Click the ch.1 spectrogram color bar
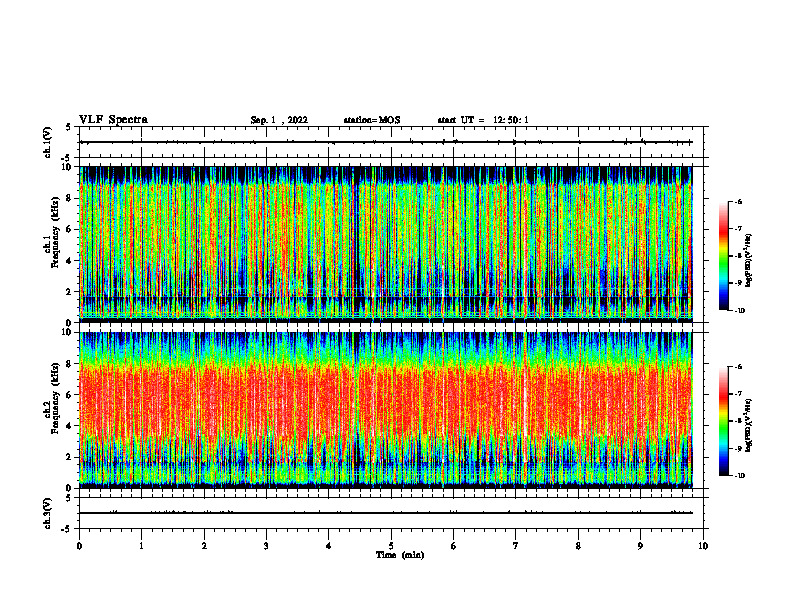The width and height of the screenshot is (792, 612). click(723, 256)
